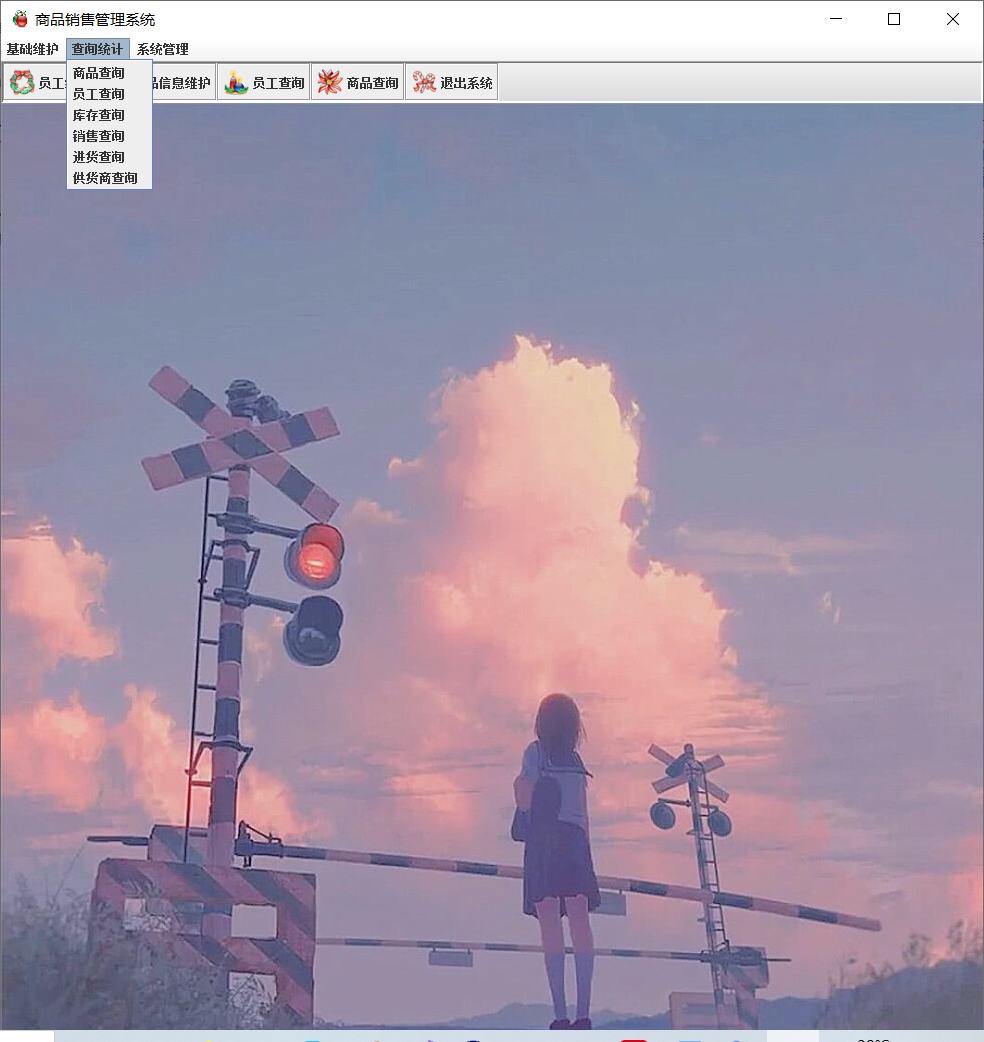Viewport: 984px width, 1042px height.
Task: Click the red flower icon for 商品查询
Action: click(x=330, y=82)
